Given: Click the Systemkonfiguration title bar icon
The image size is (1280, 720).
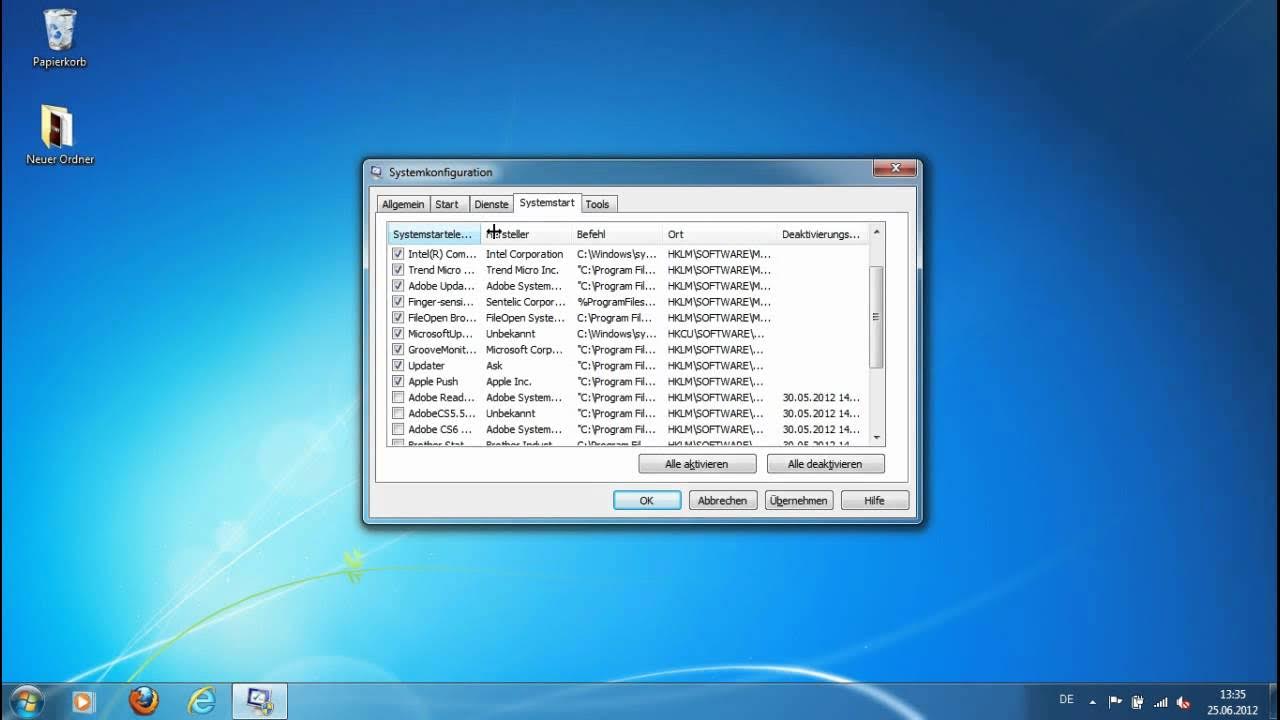Looking at the screenshot, I should click(376, 172).
